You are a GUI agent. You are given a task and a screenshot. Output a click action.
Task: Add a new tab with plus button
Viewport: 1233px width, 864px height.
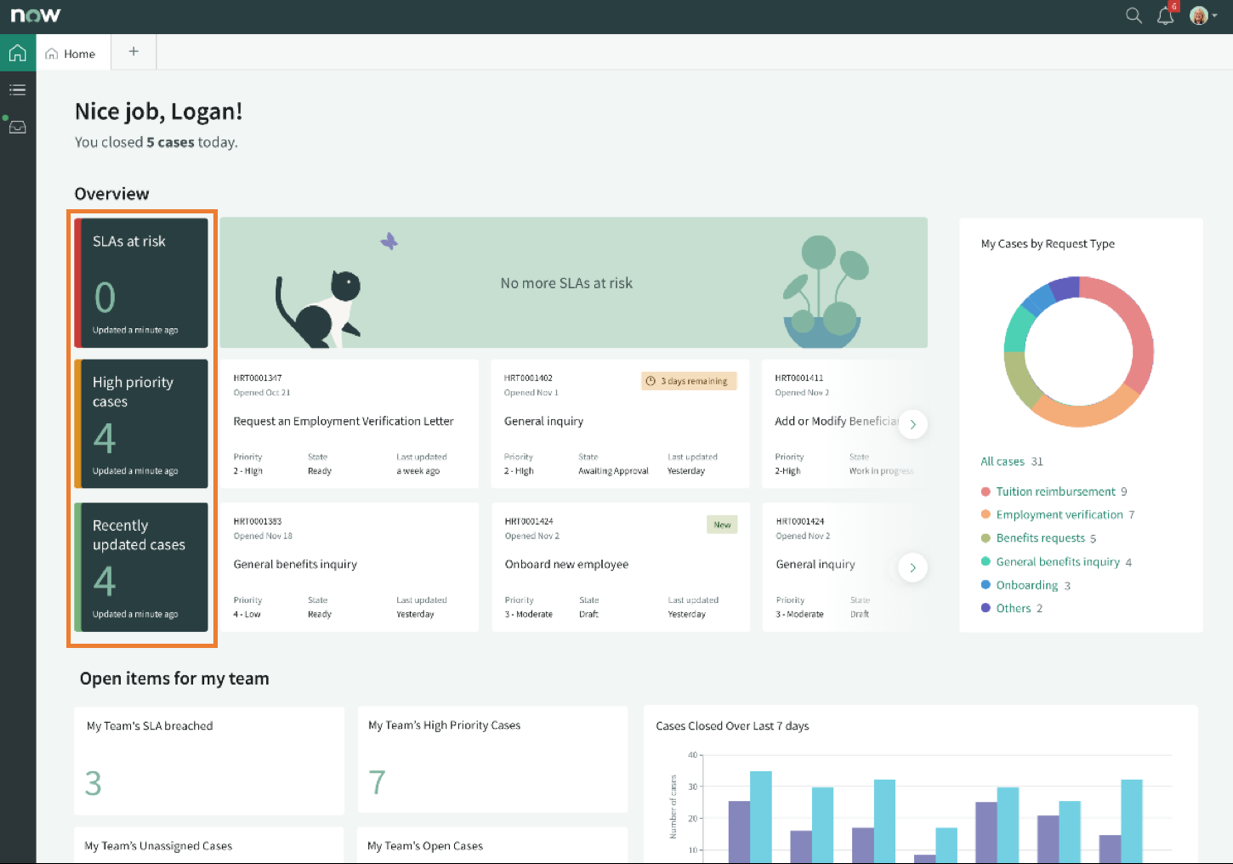pos(133,52)
